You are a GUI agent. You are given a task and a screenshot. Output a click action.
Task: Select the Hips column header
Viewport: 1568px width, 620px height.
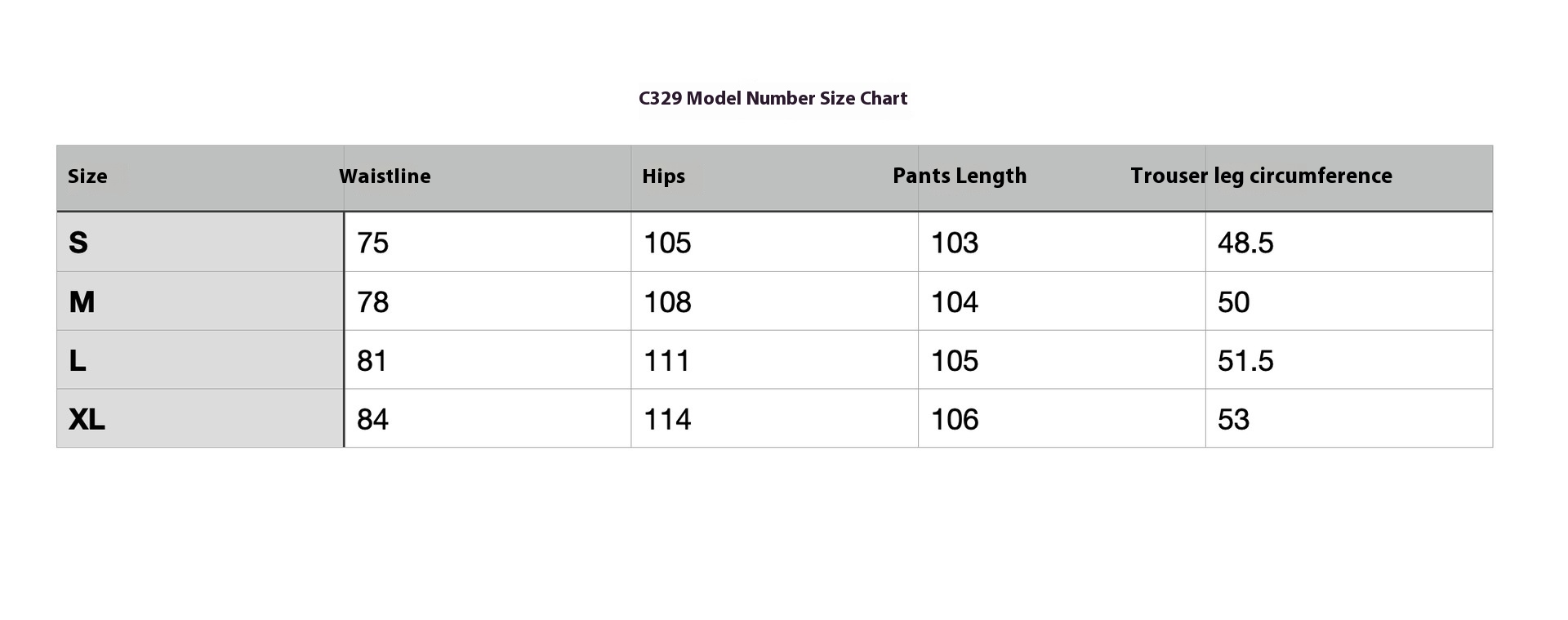tap(663, 176)
